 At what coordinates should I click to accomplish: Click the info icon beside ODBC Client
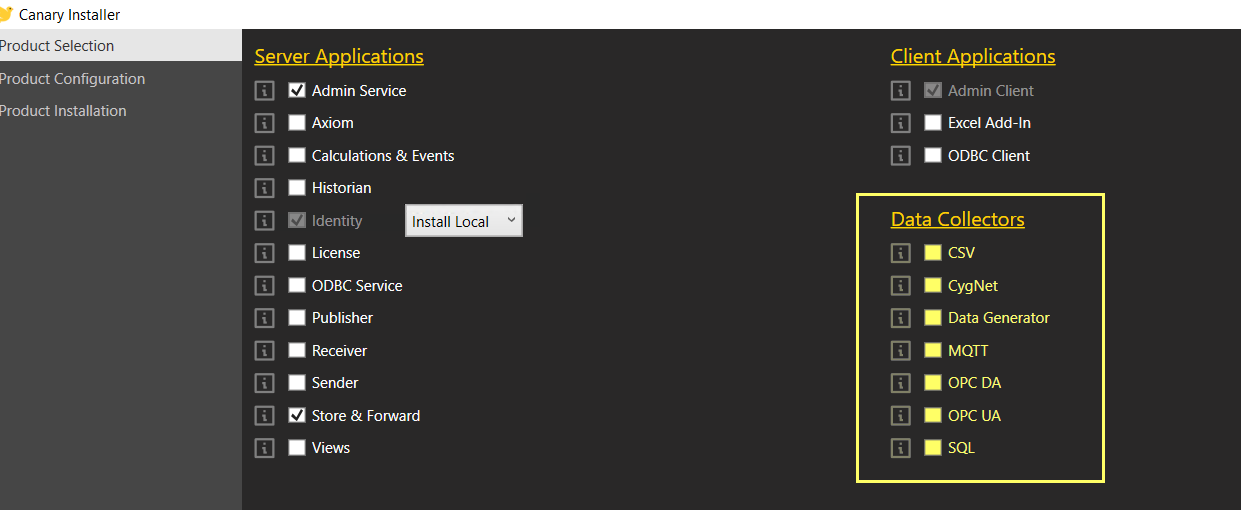pyautogui.click(x=900, y=156)
